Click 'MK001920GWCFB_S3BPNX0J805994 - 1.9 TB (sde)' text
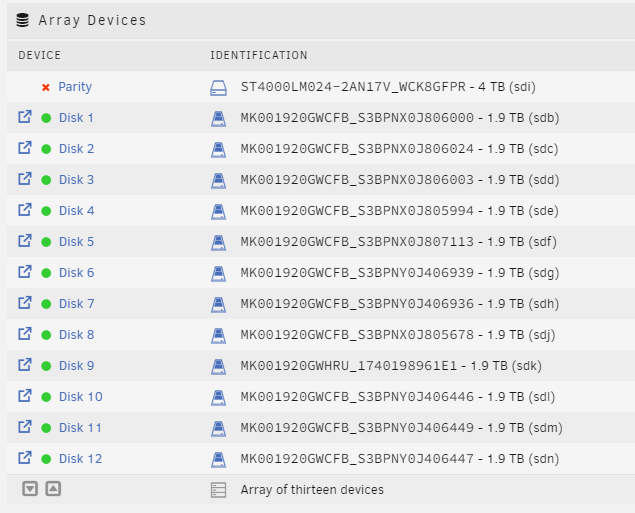 coord(399,211)
